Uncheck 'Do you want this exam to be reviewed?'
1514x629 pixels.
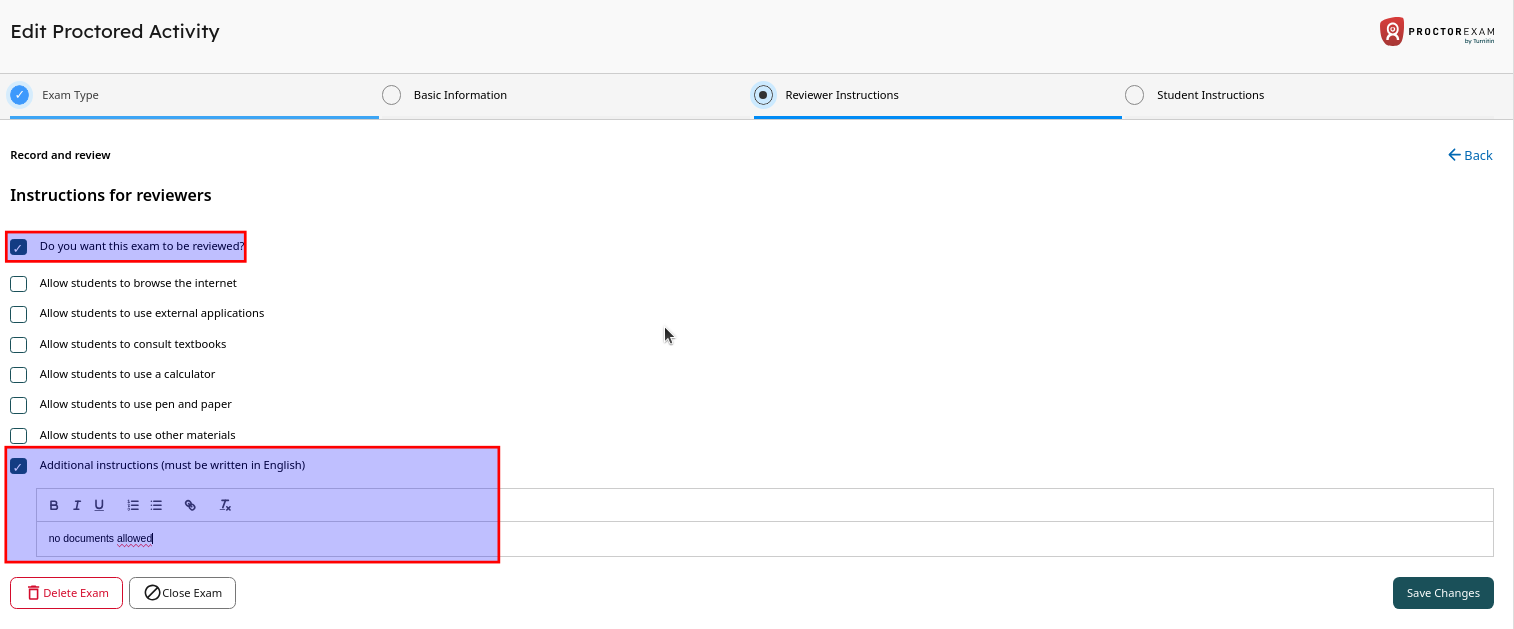tap(18, 247)
